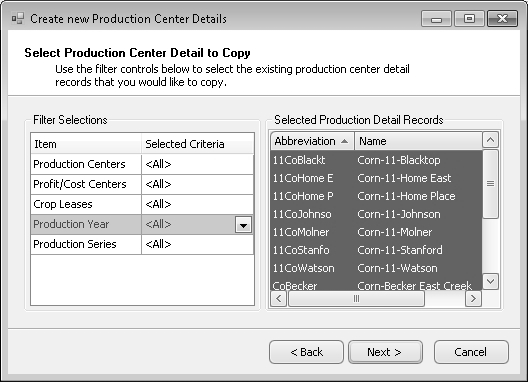Select the Production Series filter row

pos(142,244)
